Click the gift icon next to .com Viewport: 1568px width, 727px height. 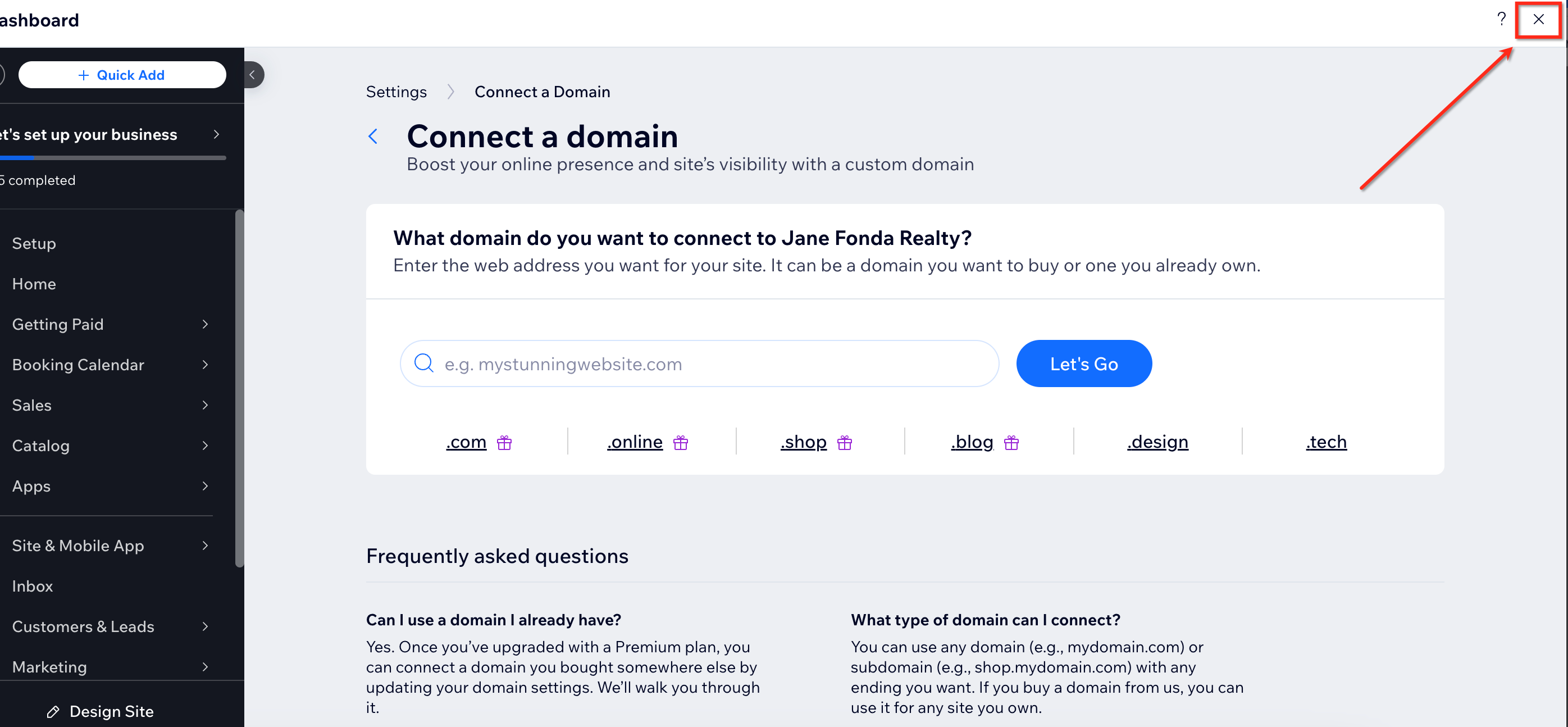(504, 443)
